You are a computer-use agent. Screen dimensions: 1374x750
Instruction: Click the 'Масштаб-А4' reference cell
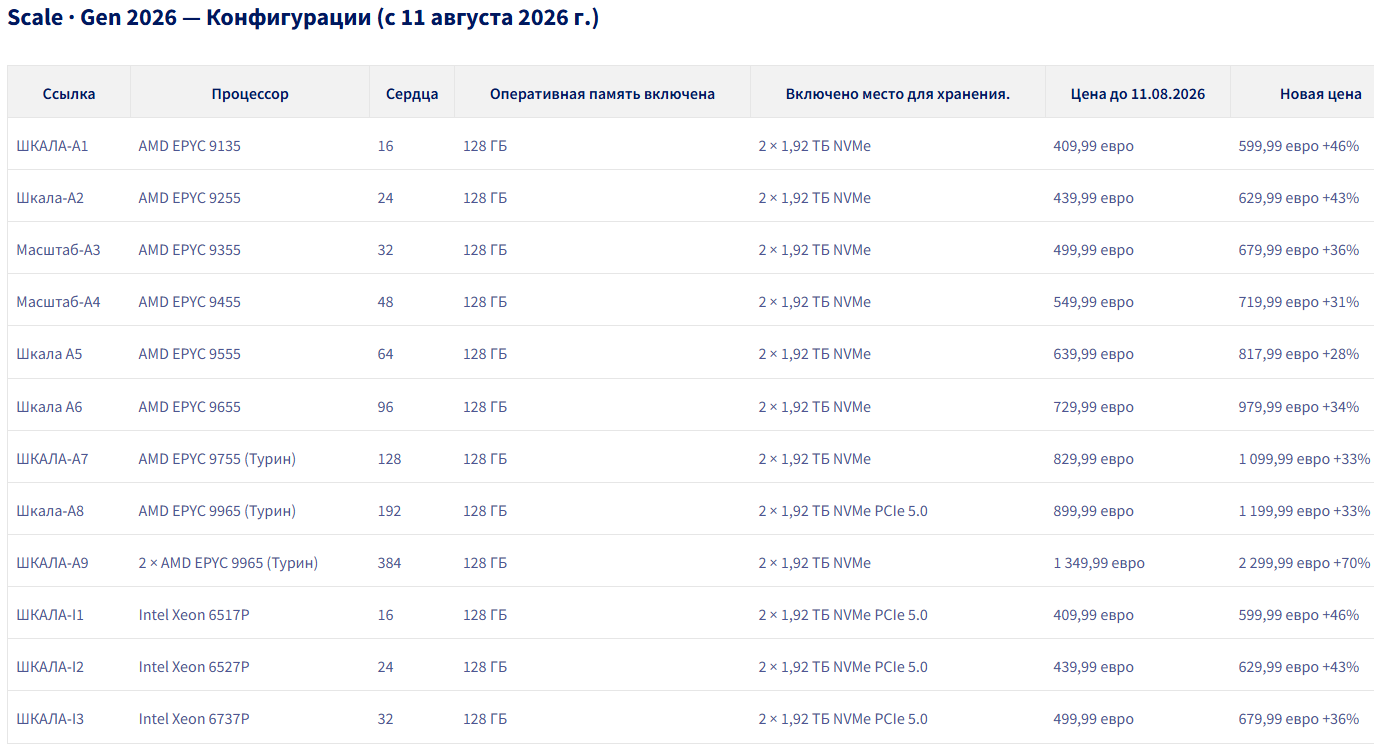[x=58, y=302]
